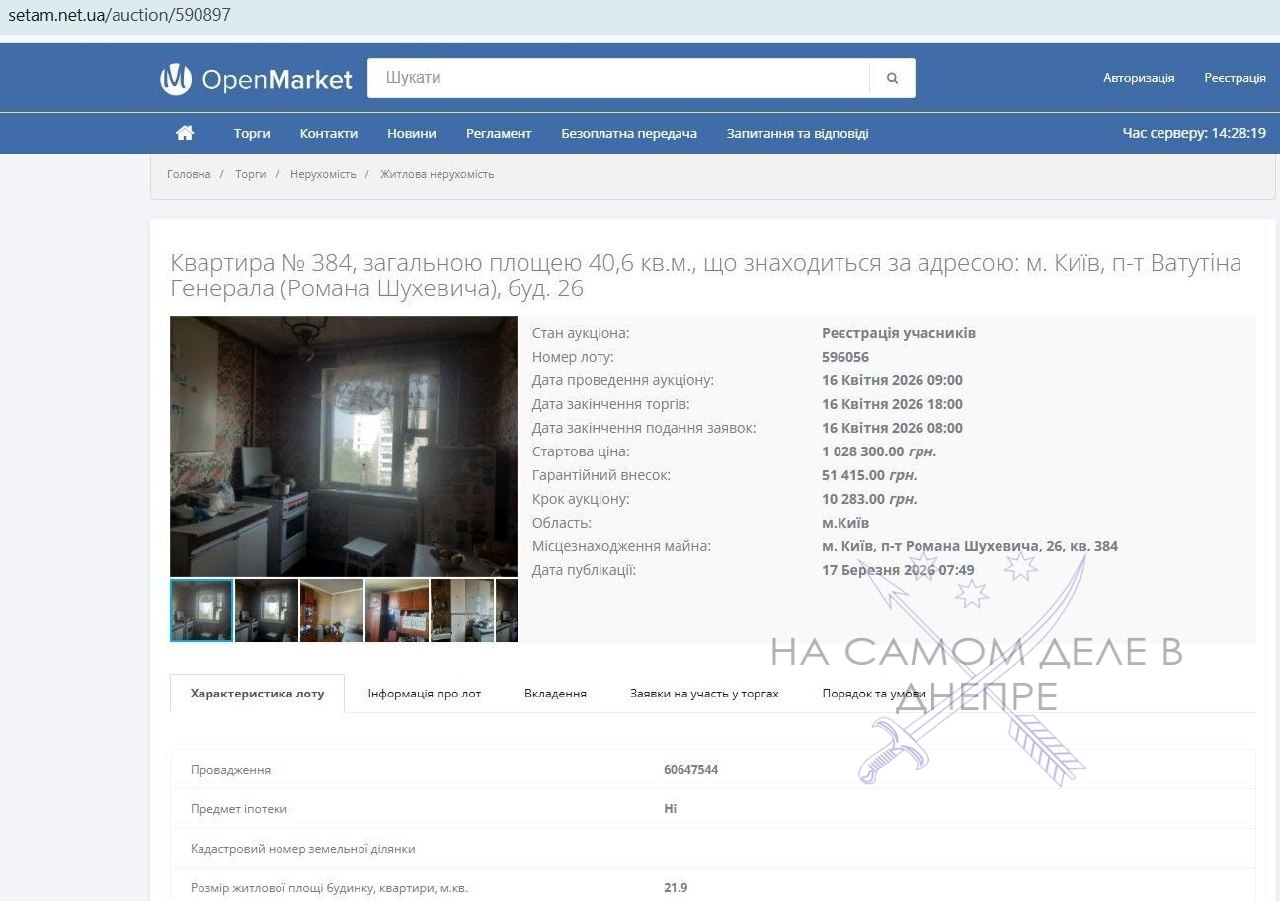Open Безоплатна передача menu item
1280x901 pixels.
pos(628,133)
